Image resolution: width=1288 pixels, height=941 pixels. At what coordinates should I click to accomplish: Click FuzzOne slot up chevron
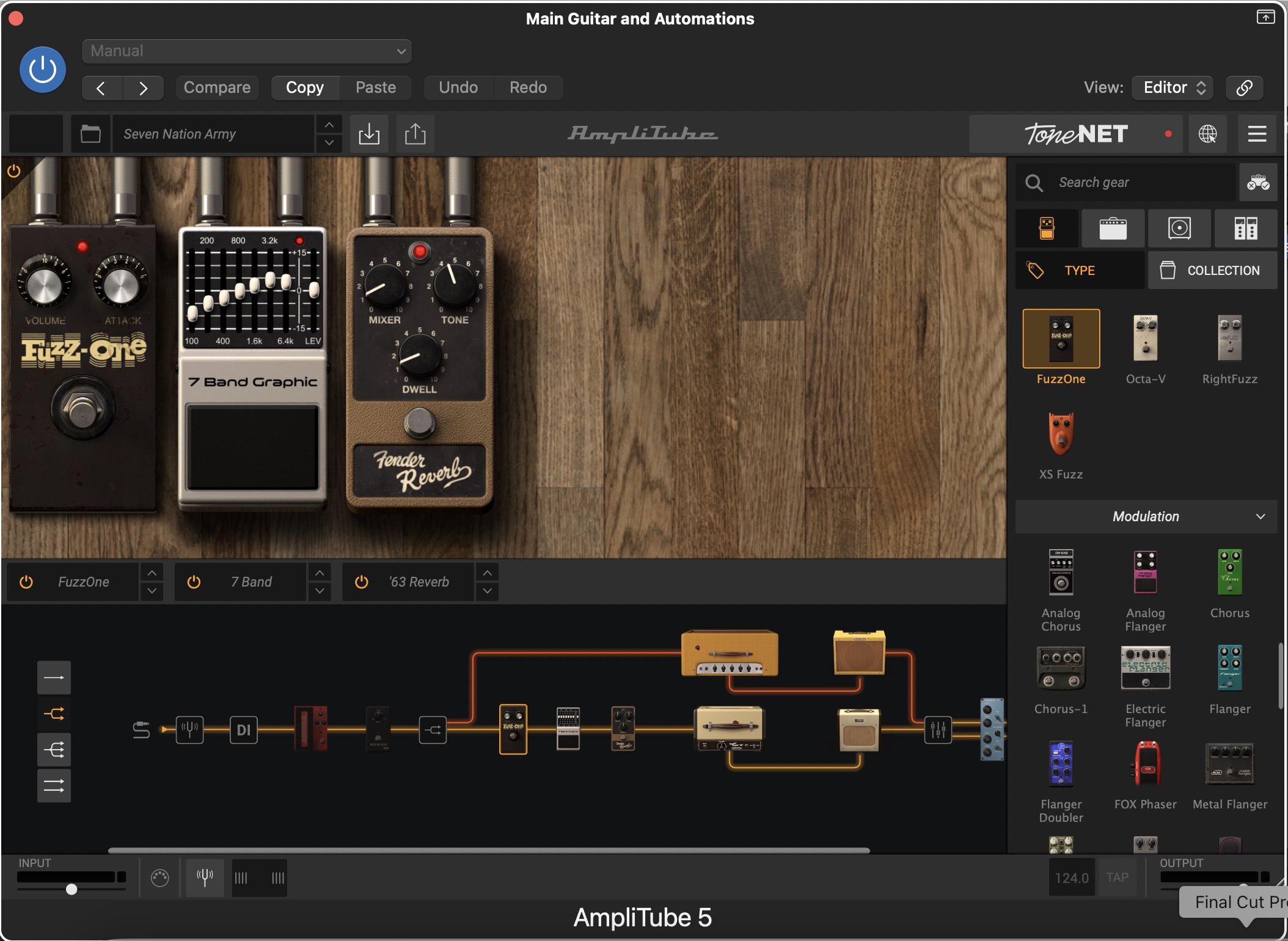tap(152, 573)
